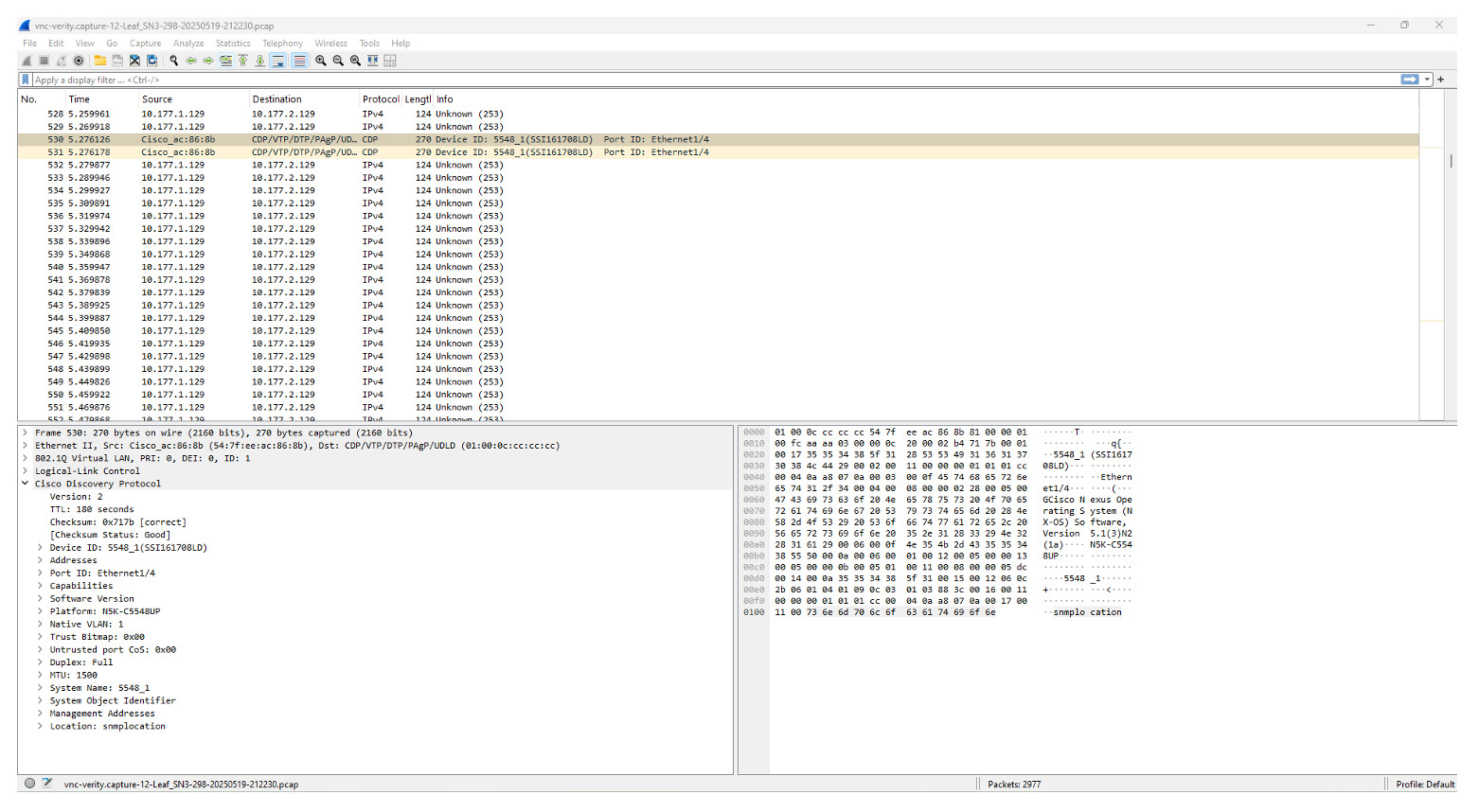Open Capture options gear icon
1479x812 pixels.
coord(79,61)
